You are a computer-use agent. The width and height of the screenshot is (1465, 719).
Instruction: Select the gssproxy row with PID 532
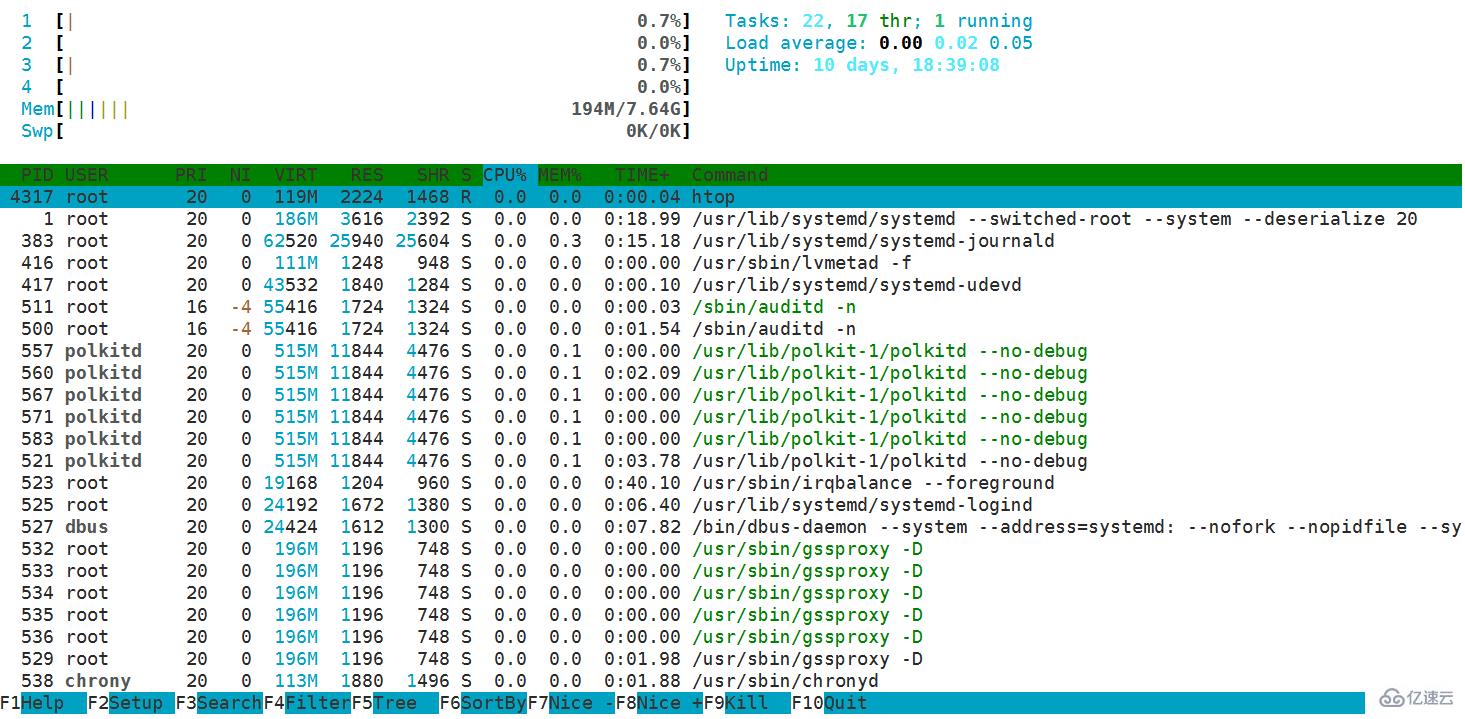click(731, 549)
